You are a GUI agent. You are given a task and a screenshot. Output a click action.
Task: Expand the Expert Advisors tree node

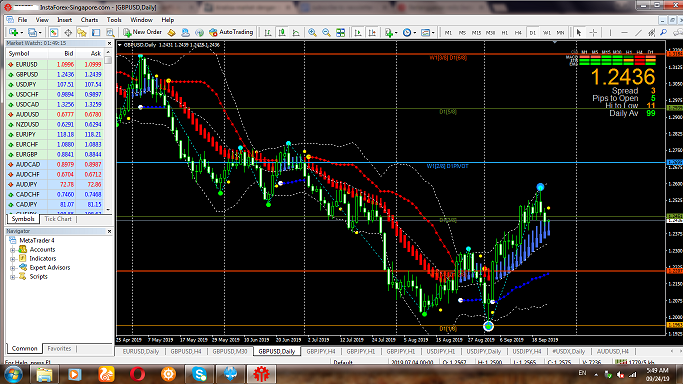point(13,268)
